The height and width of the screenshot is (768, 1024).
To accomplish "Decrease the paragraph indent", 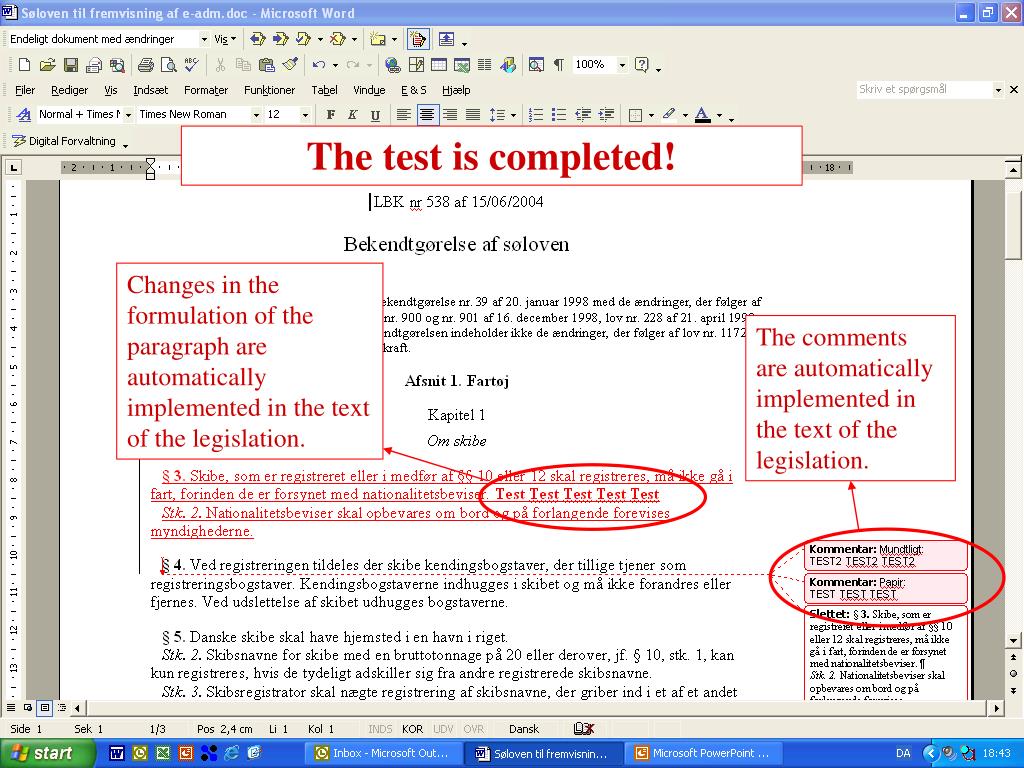I will click(583, 115).
